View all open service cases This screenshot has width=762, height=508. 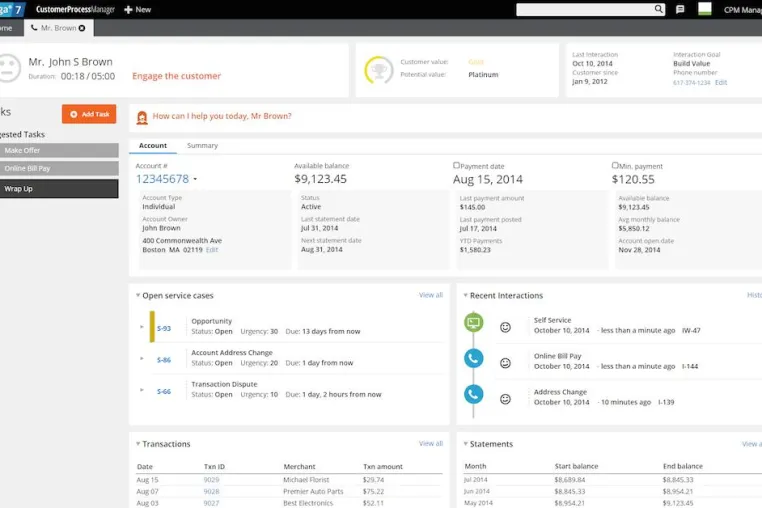click(x=431, y=295)
